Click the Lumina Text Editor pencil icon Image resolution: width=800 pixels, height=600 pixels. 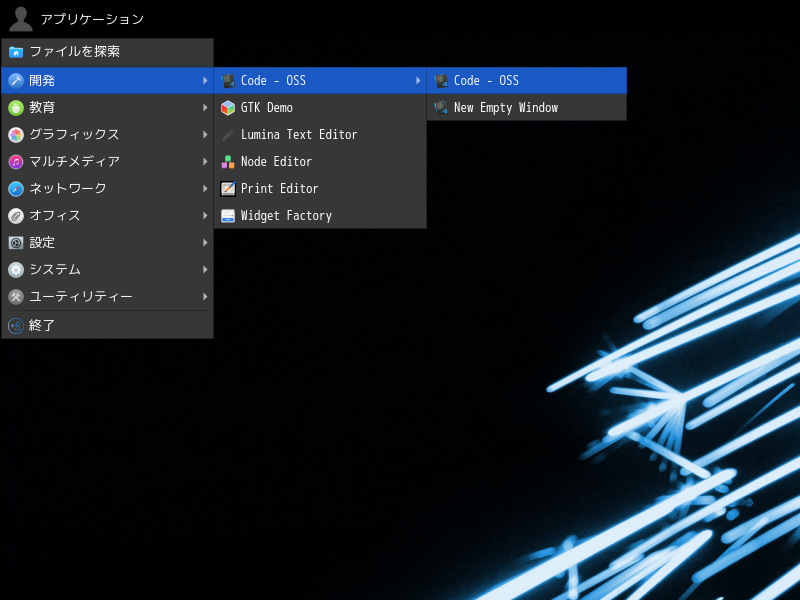tap(228, 135)
